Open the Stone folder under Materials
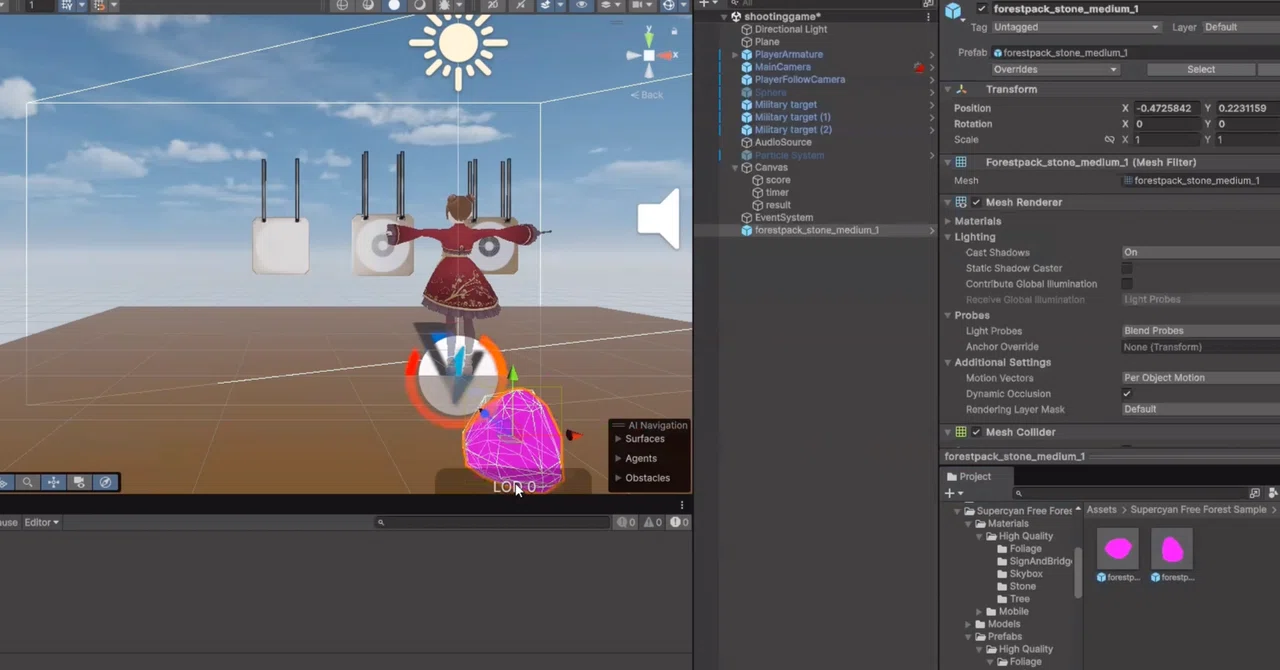1280x670 pixels. pos(1022,586)
